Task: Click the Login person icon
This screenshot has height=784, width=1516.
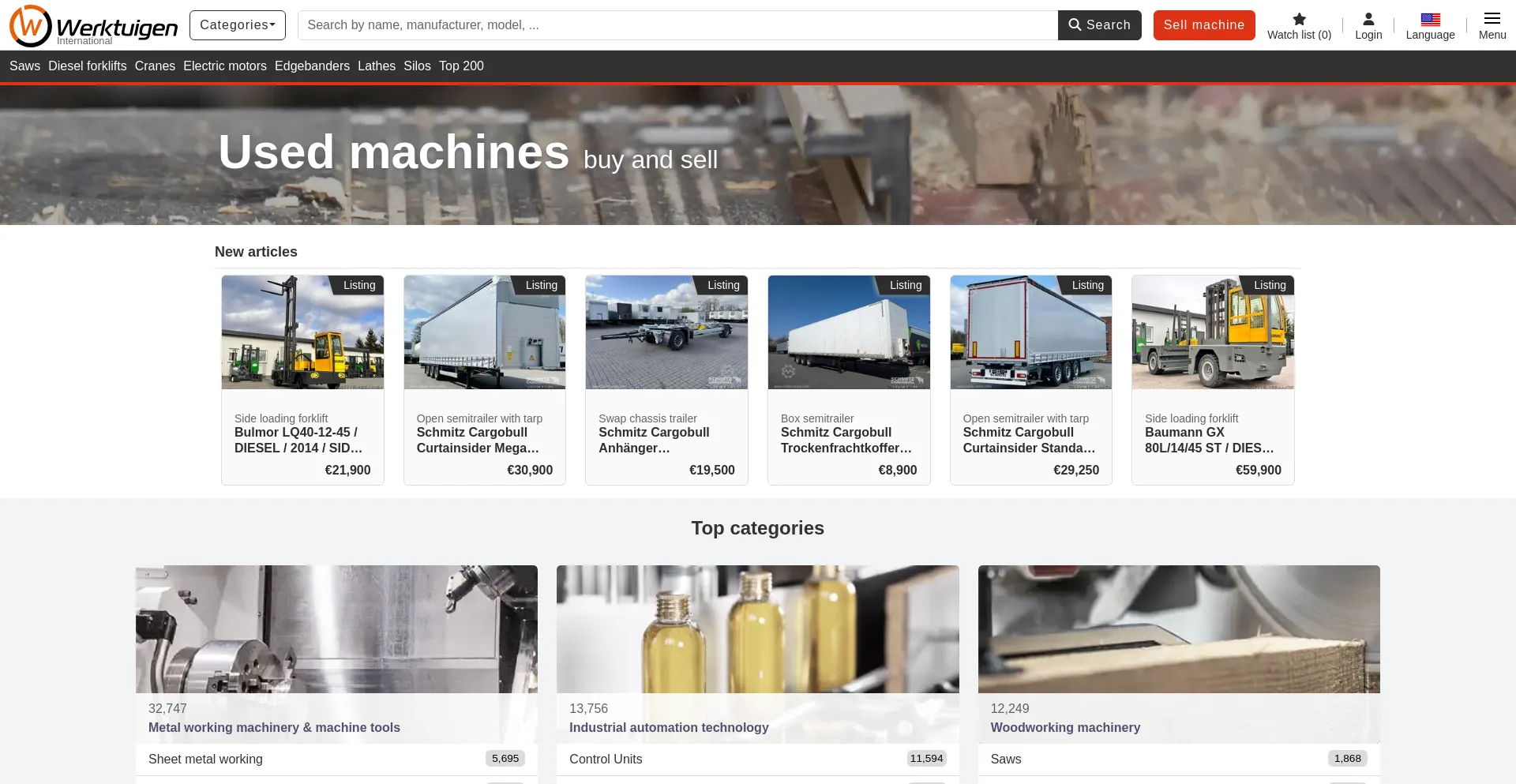Action: pyautogui.click(x=1368, y=19)
